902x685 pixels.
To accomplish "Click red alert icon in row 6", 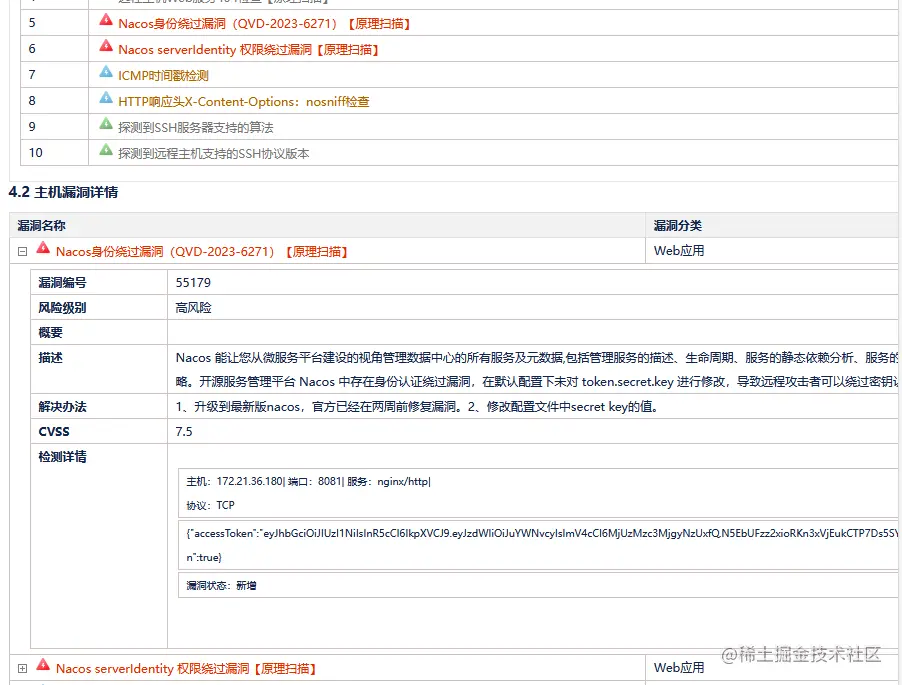I will [x=106, y=45].
